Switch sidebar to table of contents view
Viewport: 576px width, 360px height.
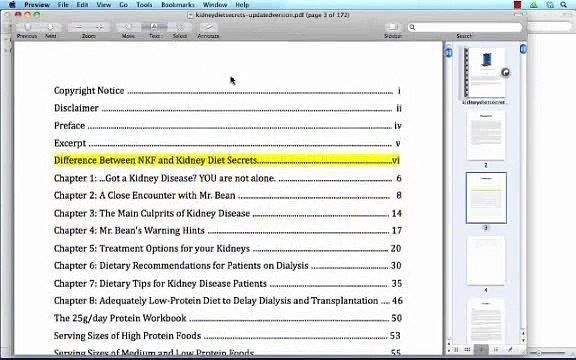(496, 349)
